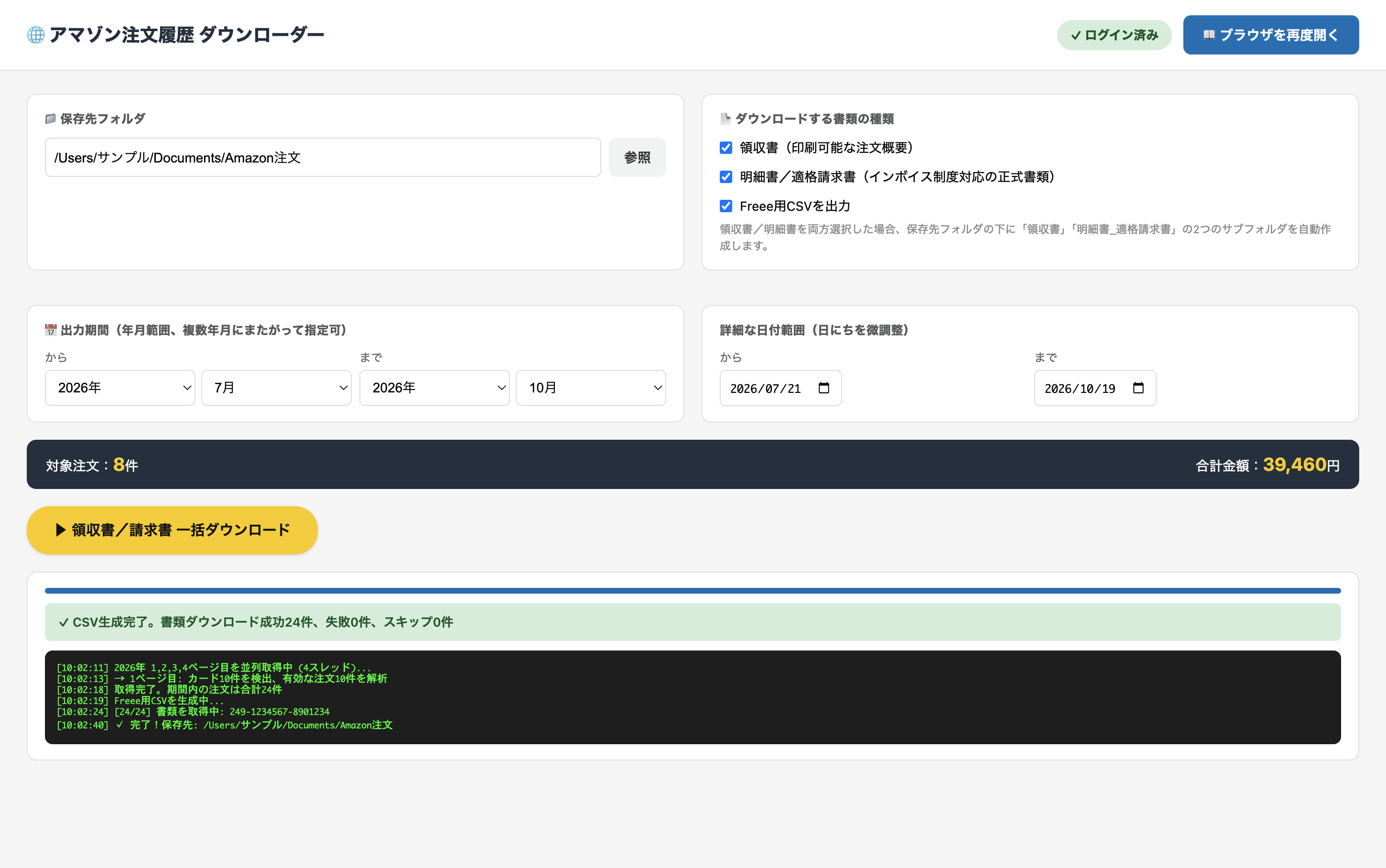The width and height of the screenshot is (1386, 868).
Task: Open the start year dropdown (2026年)
Action: tap(120, 388)
